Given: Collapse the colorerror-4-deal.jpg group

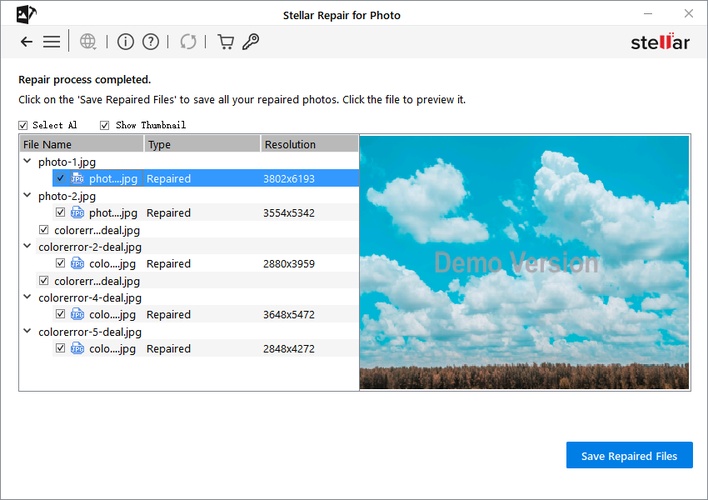Looking at the screenshot, I should click(27, 297).
